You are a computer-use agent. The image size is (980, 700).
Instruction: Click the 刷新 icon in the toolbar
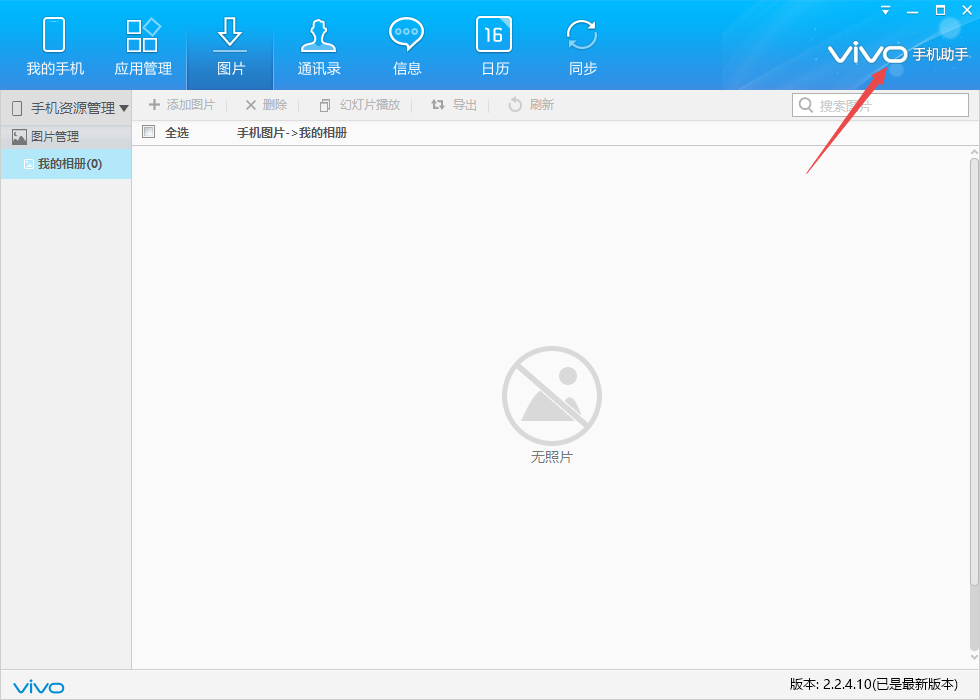pyautogui.click(x=530, y=105)
